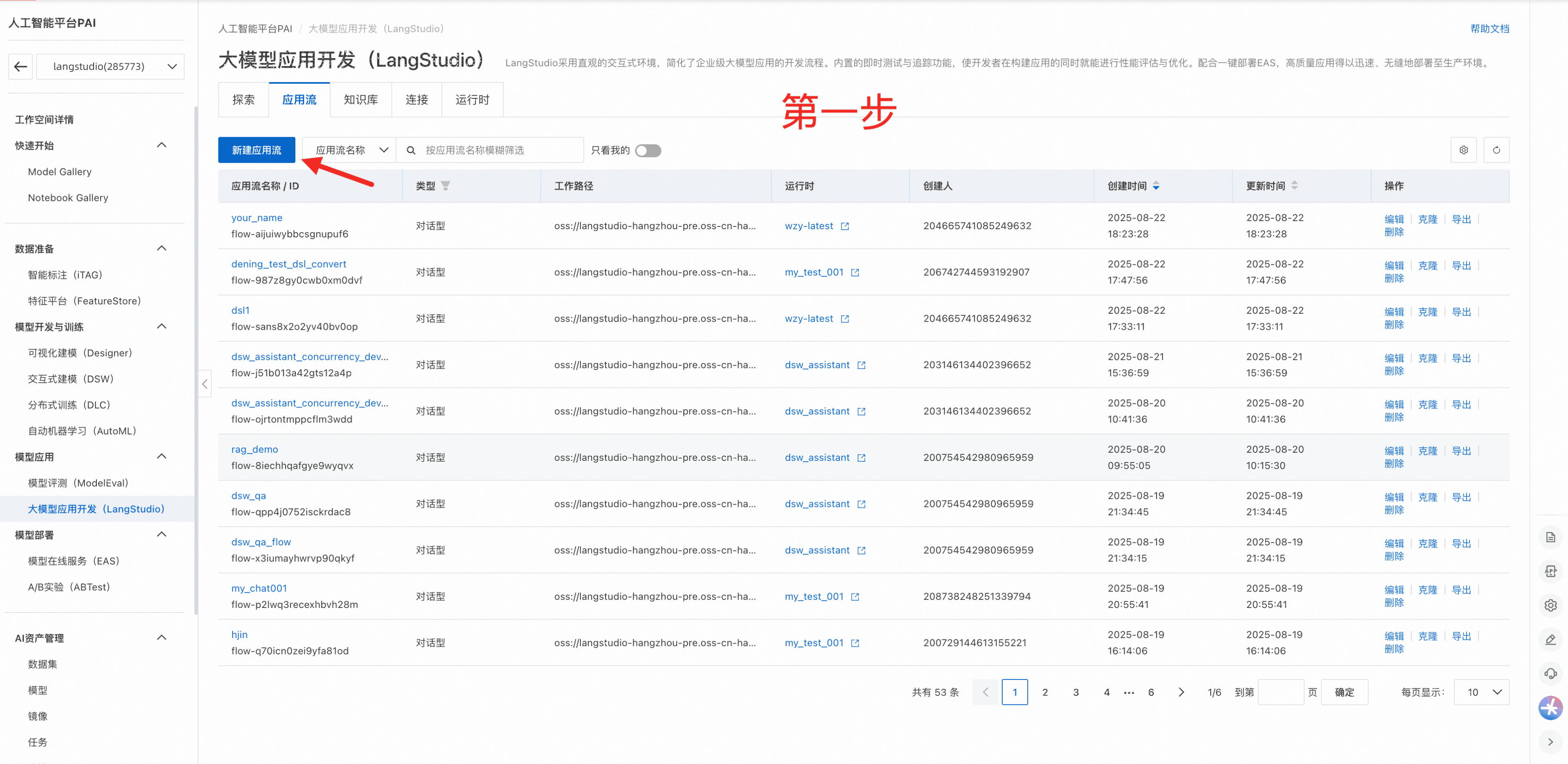
Task: Open the document icon in right sidebar
Action: coord(1550,537)
